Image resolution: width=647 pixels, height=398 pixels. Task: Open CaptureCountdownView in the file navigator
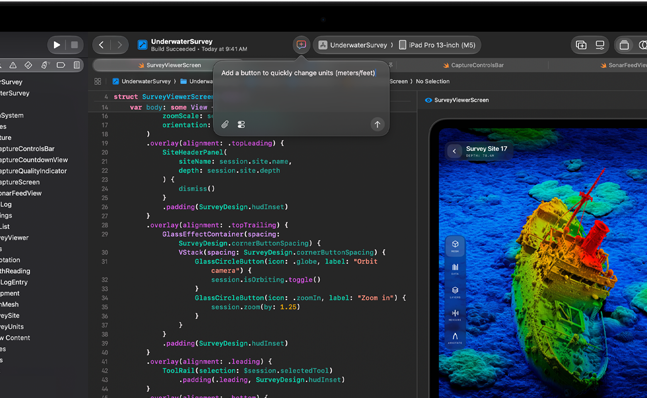34,160
